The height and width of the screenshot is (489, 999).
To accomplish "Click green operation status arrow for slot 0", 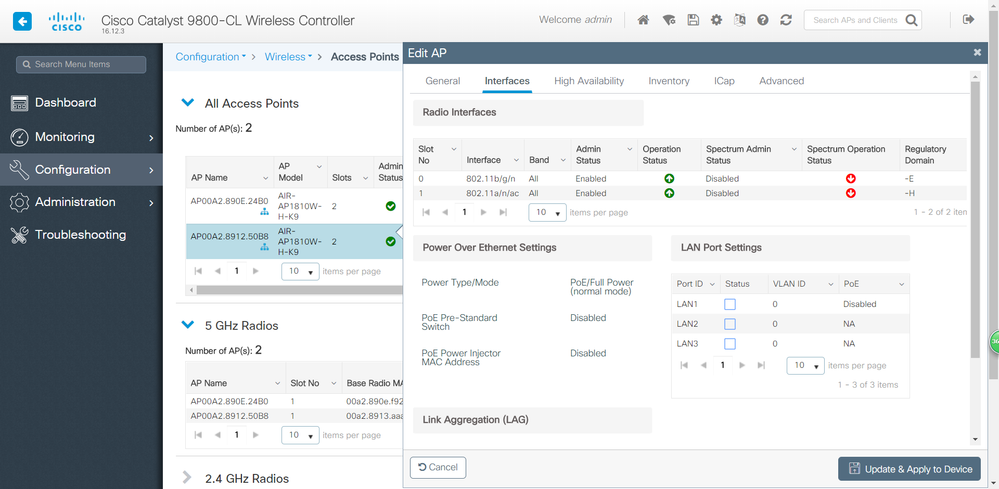I will tap(669, 179).
